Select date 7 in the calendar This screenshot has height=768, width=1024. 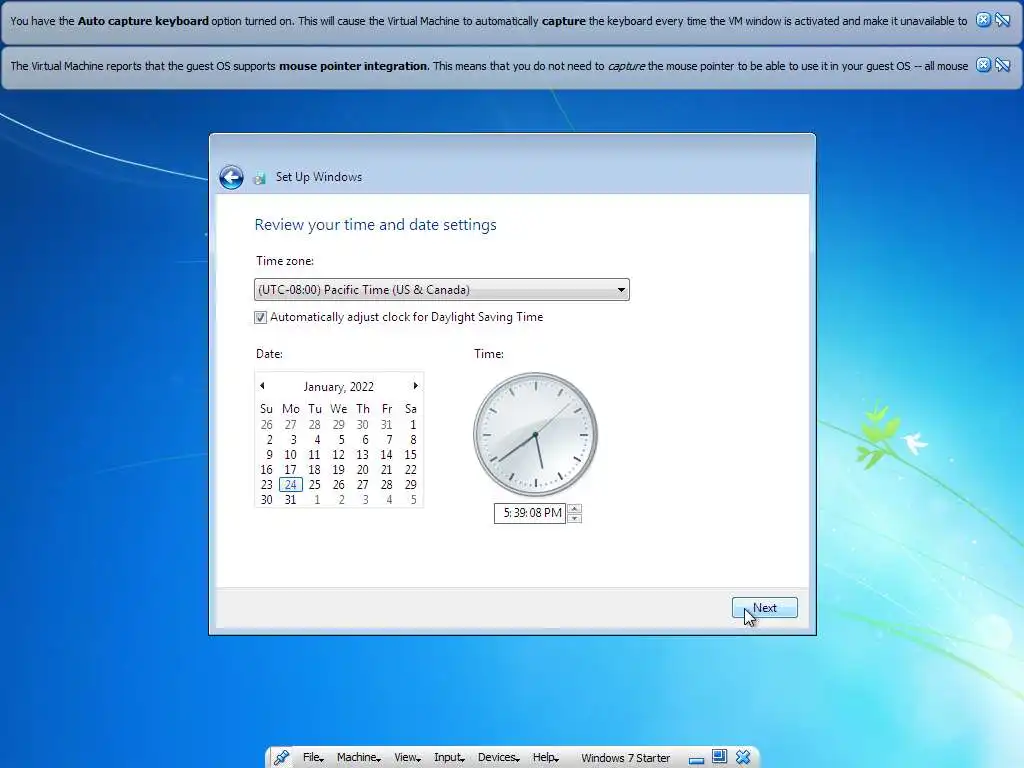tap(389, 440)
